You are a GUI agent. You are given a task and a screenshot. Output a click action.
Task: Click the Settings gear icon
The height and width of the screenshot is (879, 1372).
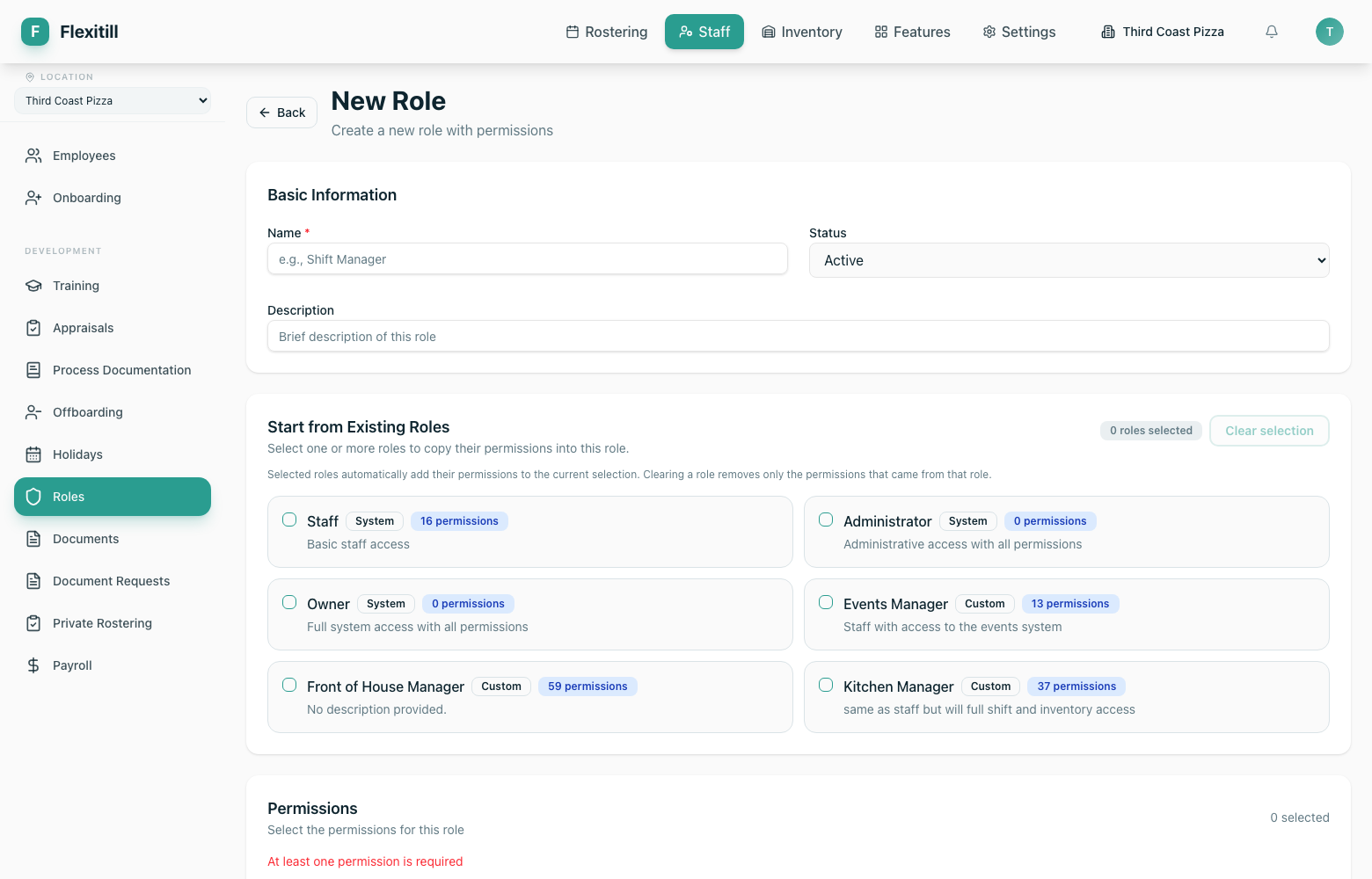(x=989, y=32)
